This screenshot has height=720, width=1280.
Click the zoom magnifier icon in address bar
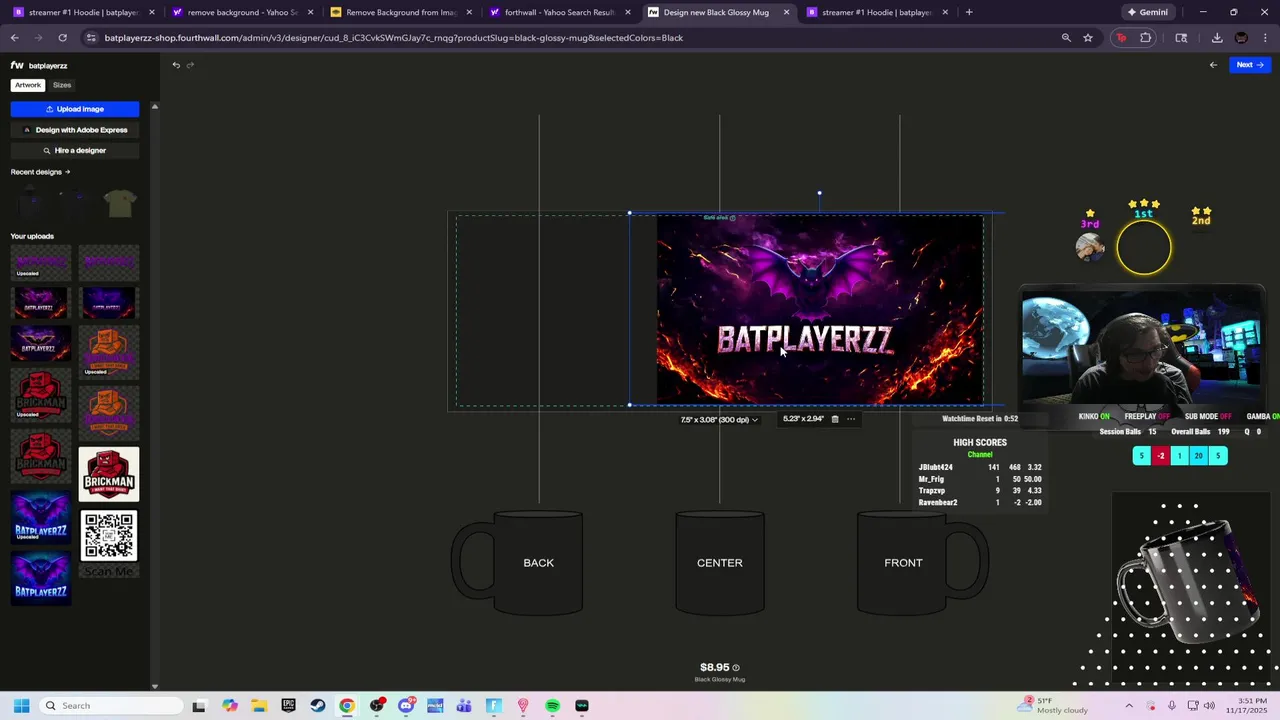[1066, 38]
